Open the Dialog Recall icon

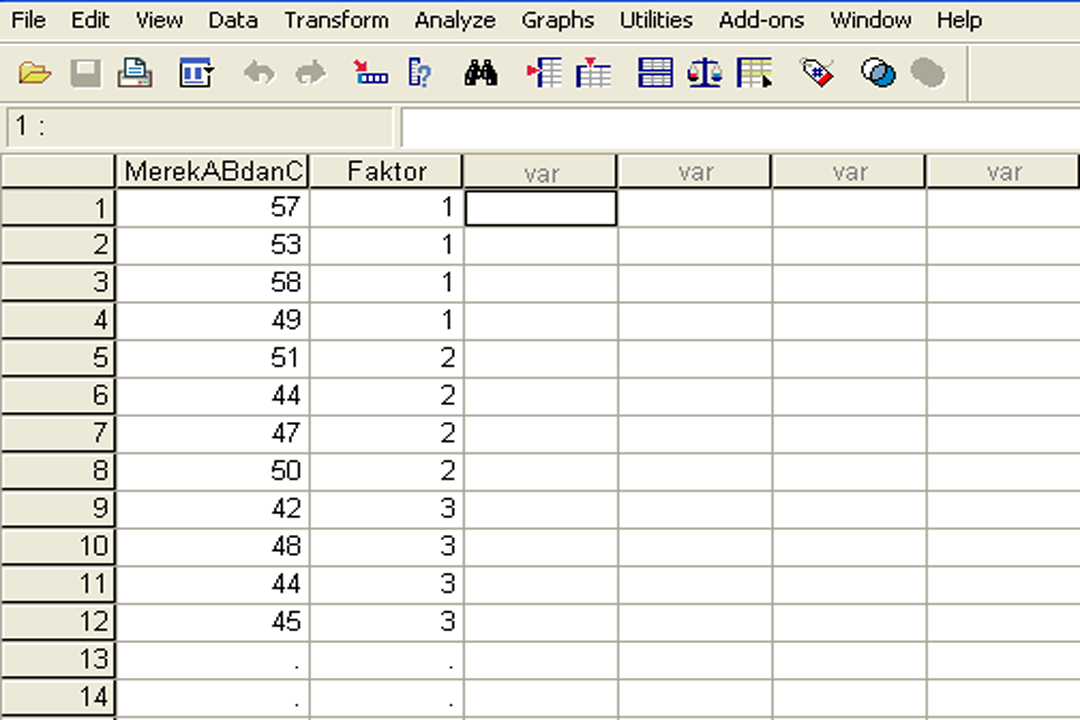(x=197, y=72)
